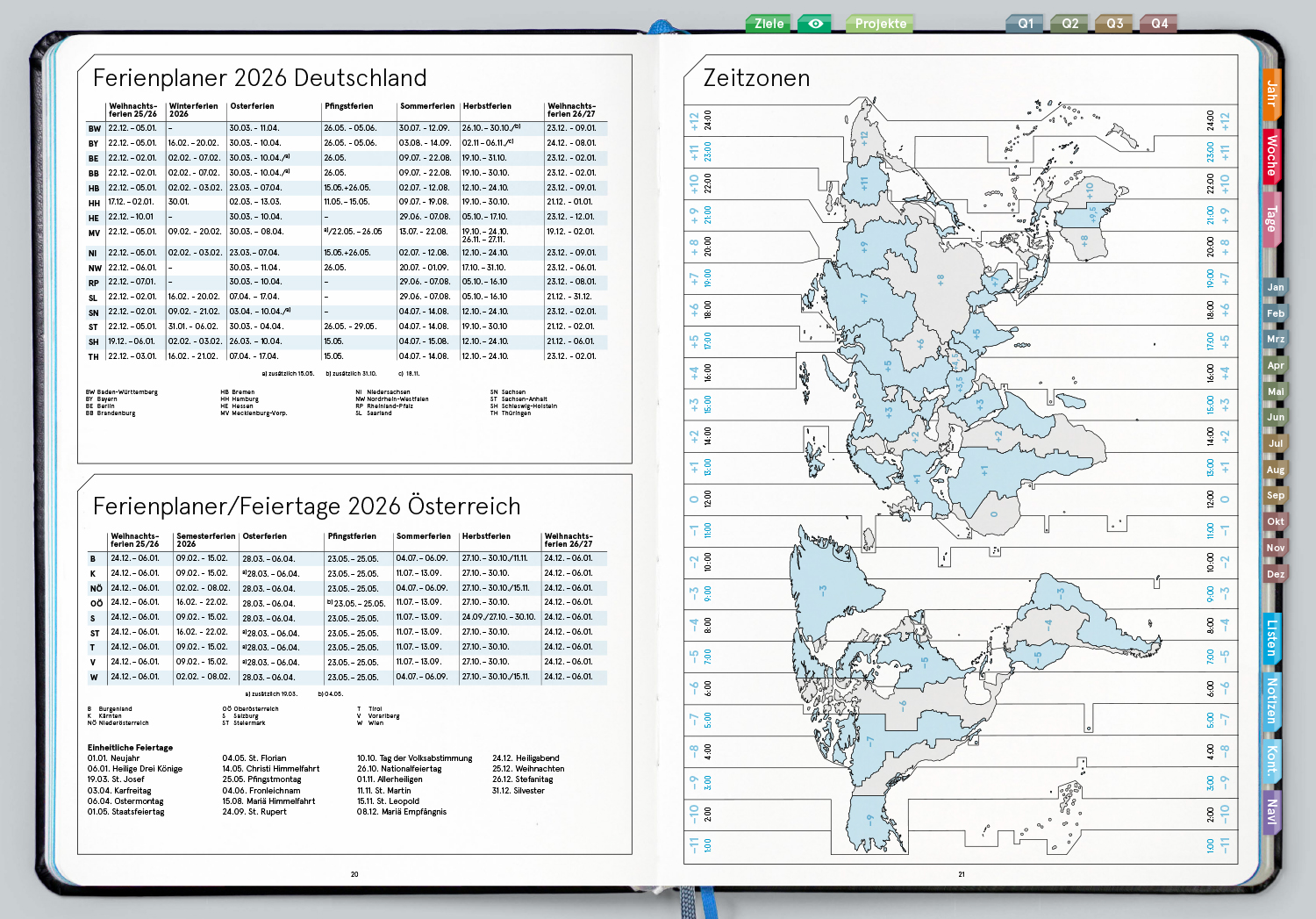Select the Notizen side tab
Screen dimensions: 1316x919
[x=1271, y=700]
